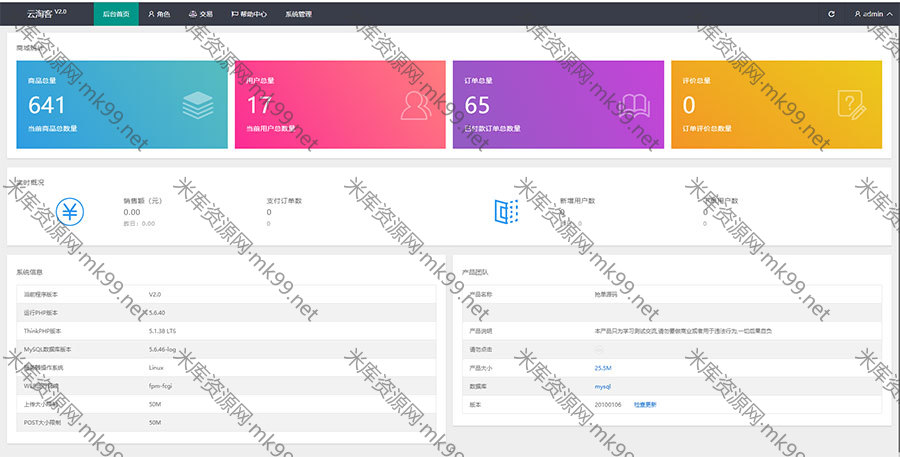Viewport: 900px width, 457px height.
Task: Click the person icon beside 角色
Action: [x=152, y=14]
